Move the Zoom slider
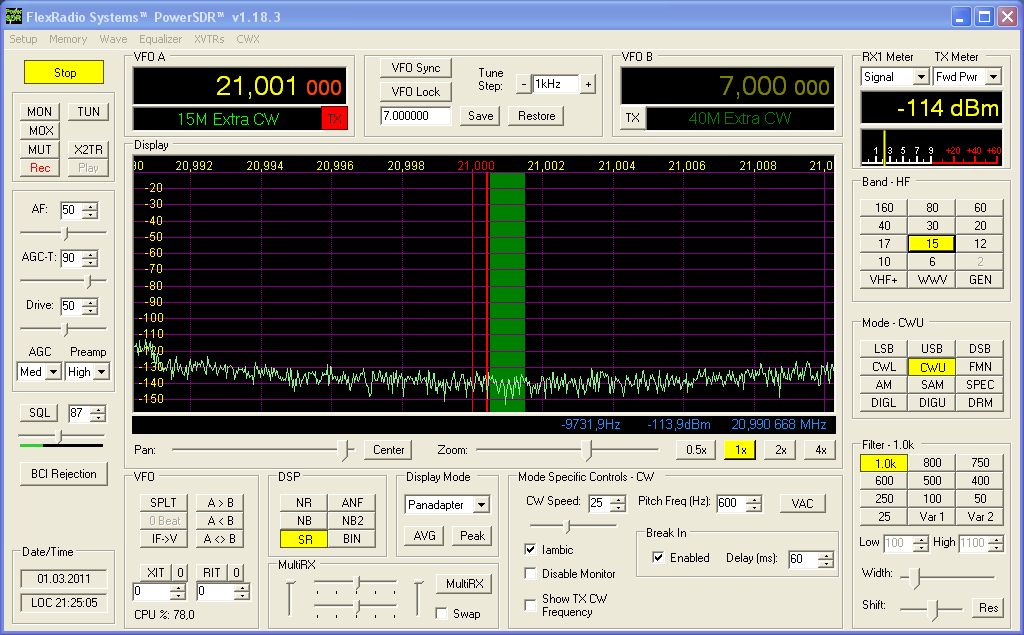1024x635 pixels. 587,450
